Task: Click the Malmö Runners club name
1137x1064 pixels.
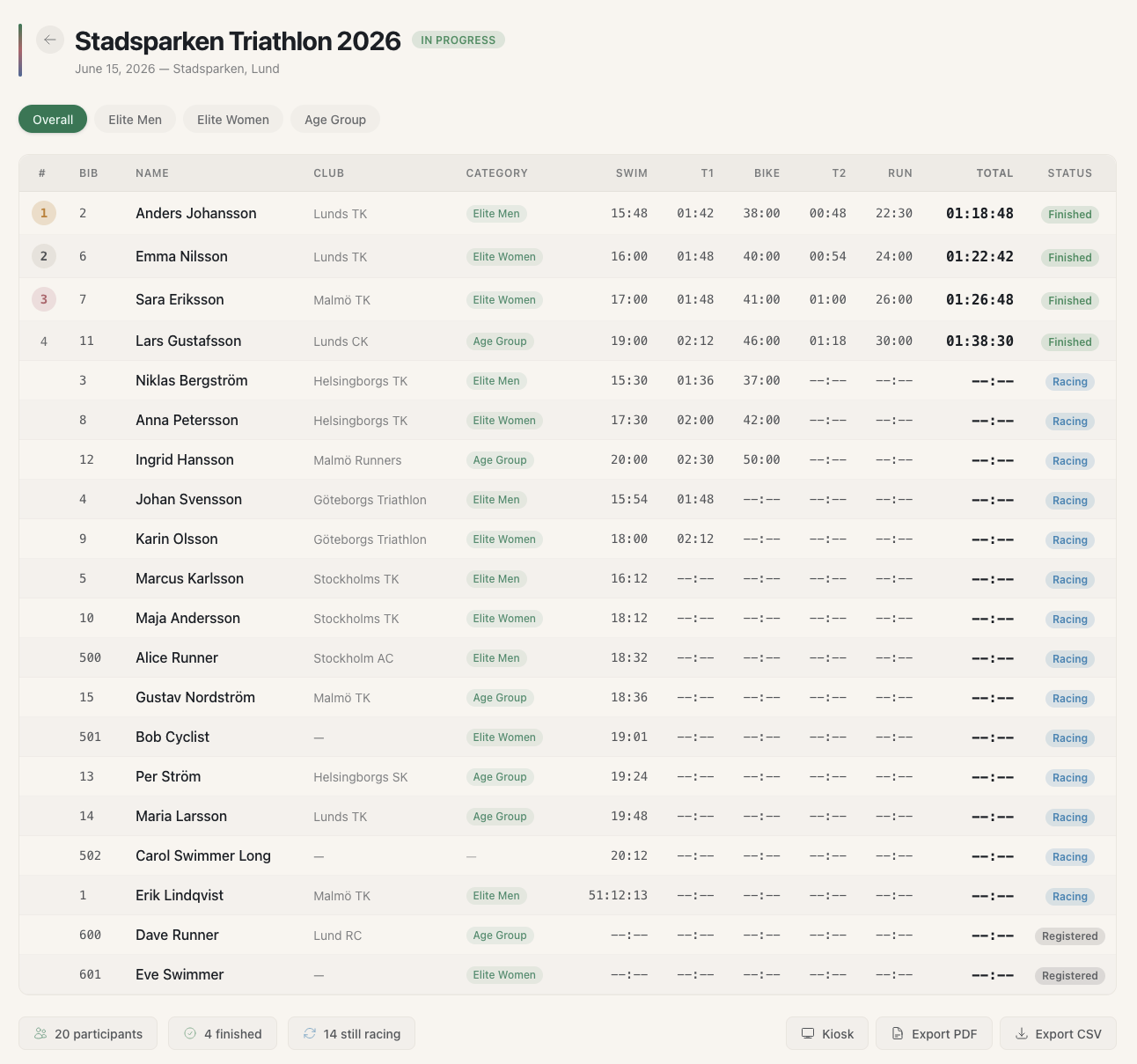Action: coord(357,460)
